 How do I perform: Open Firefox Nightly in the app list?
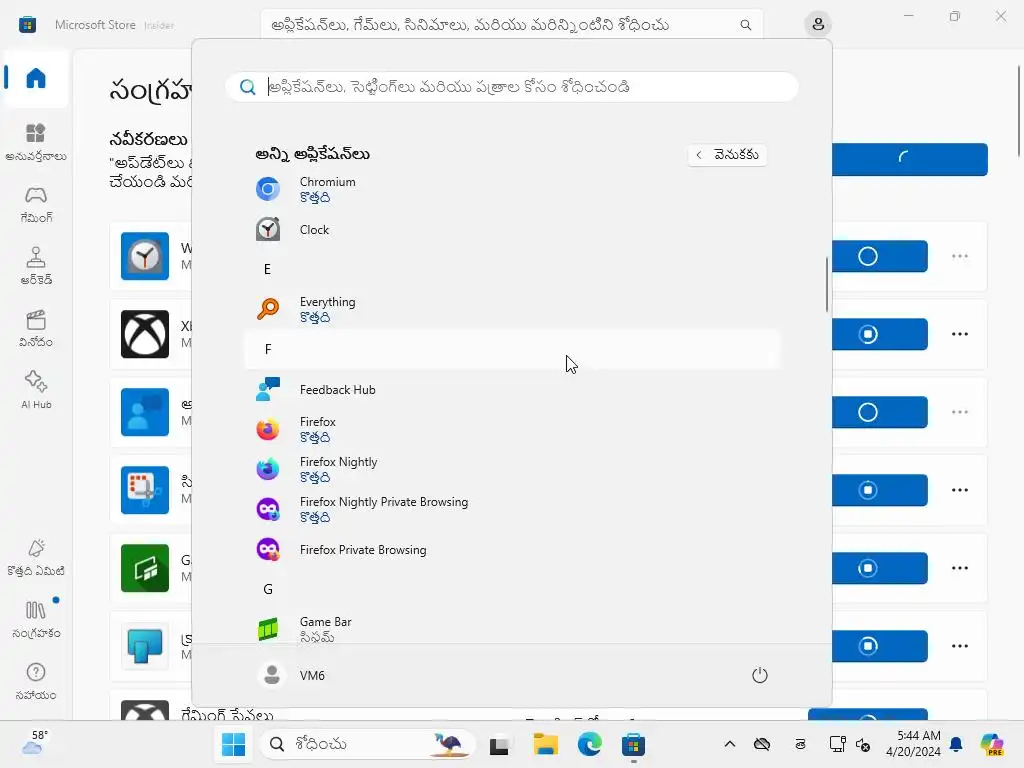coord(512,469)
